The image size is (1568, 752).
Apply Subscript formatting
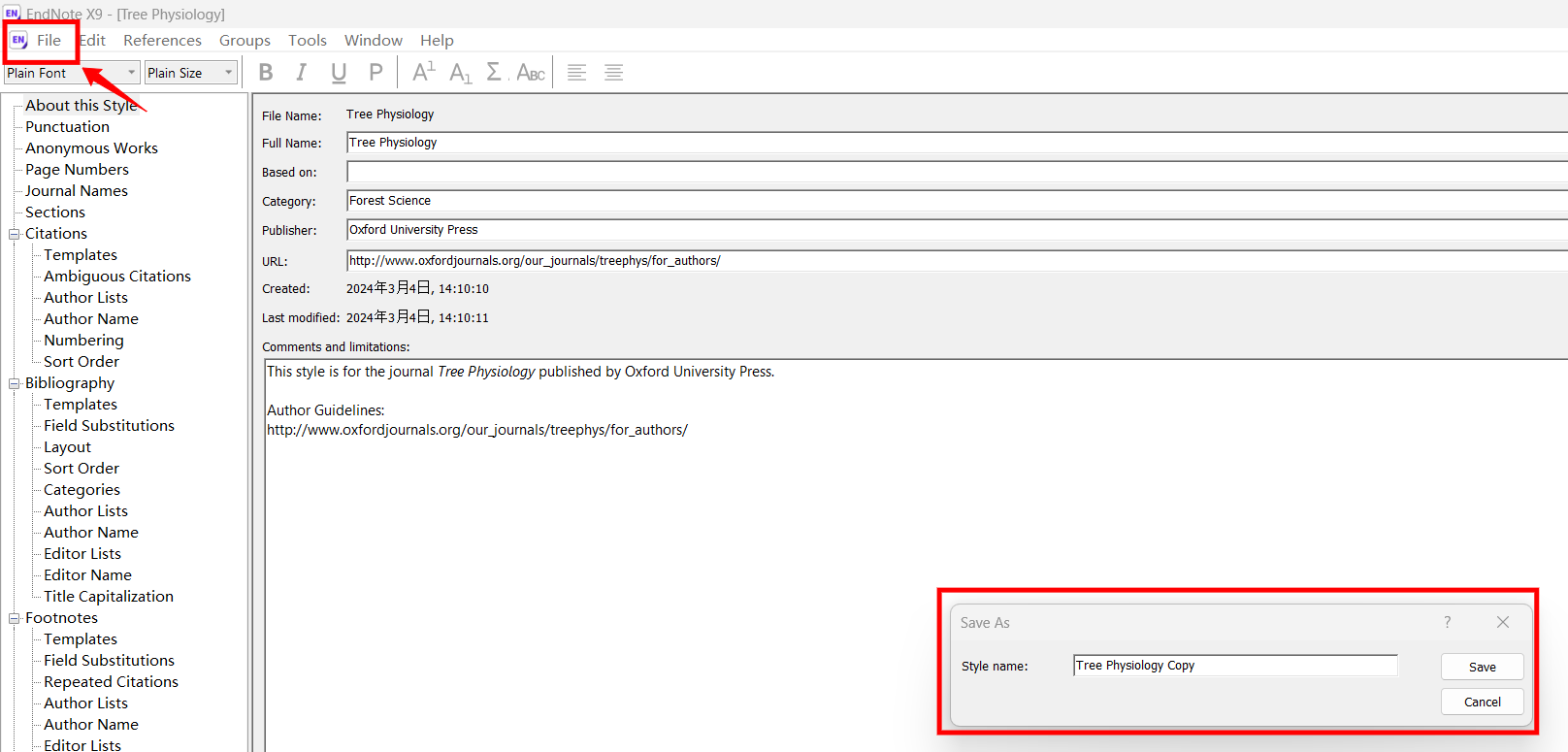pos(461,73)
